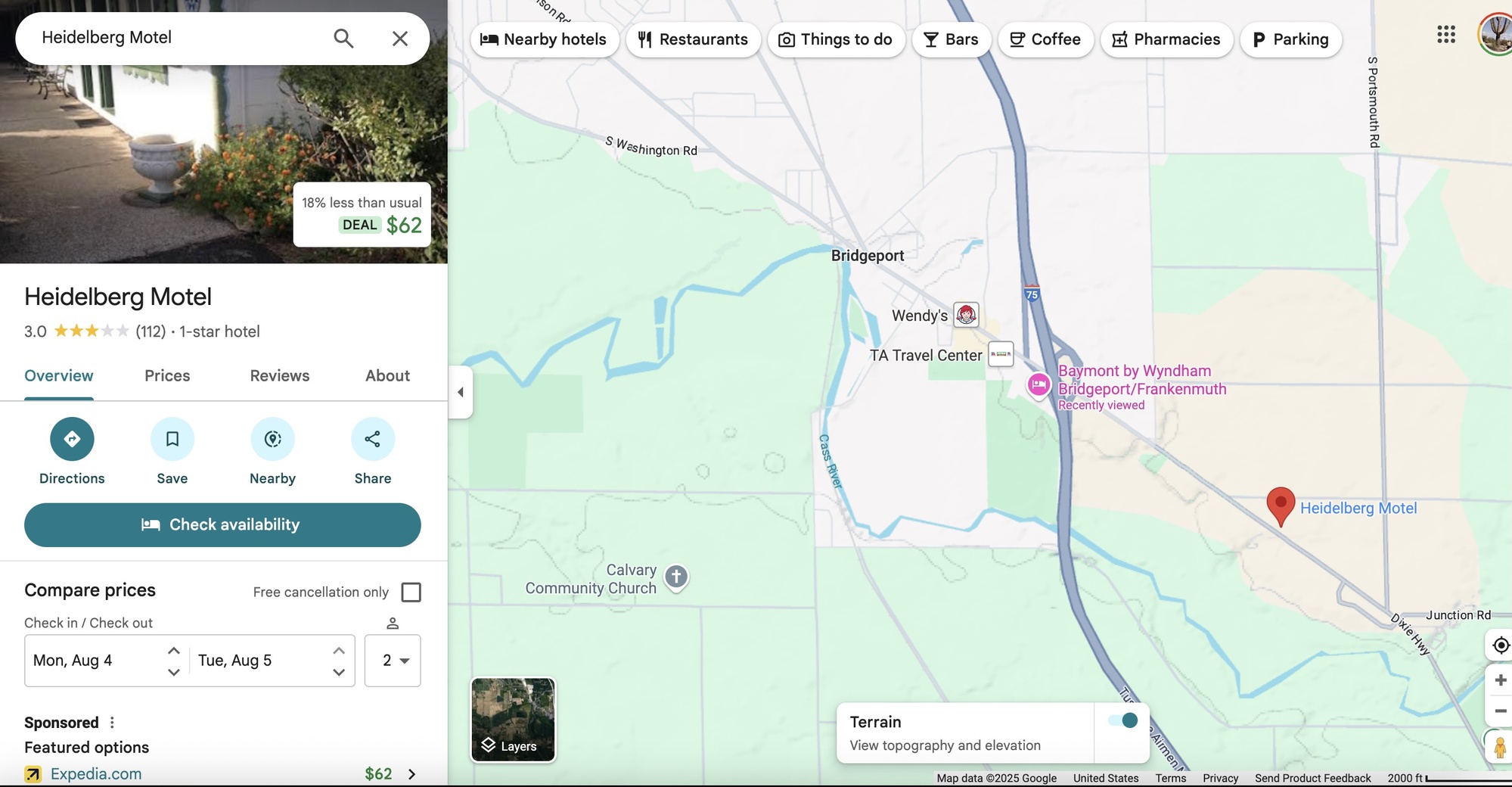Open Street View pegman
The height and width of the screenshot is (787, 1512).
[1499, 748]
